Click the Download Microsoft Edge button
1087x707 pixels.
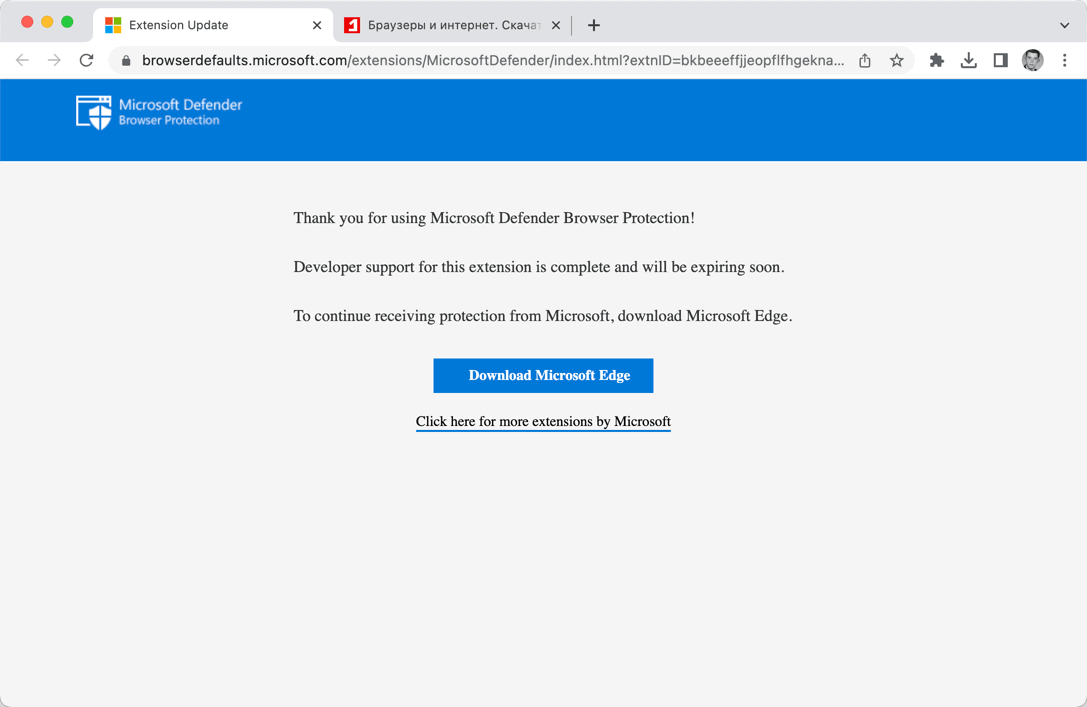(x=543, y=376)
